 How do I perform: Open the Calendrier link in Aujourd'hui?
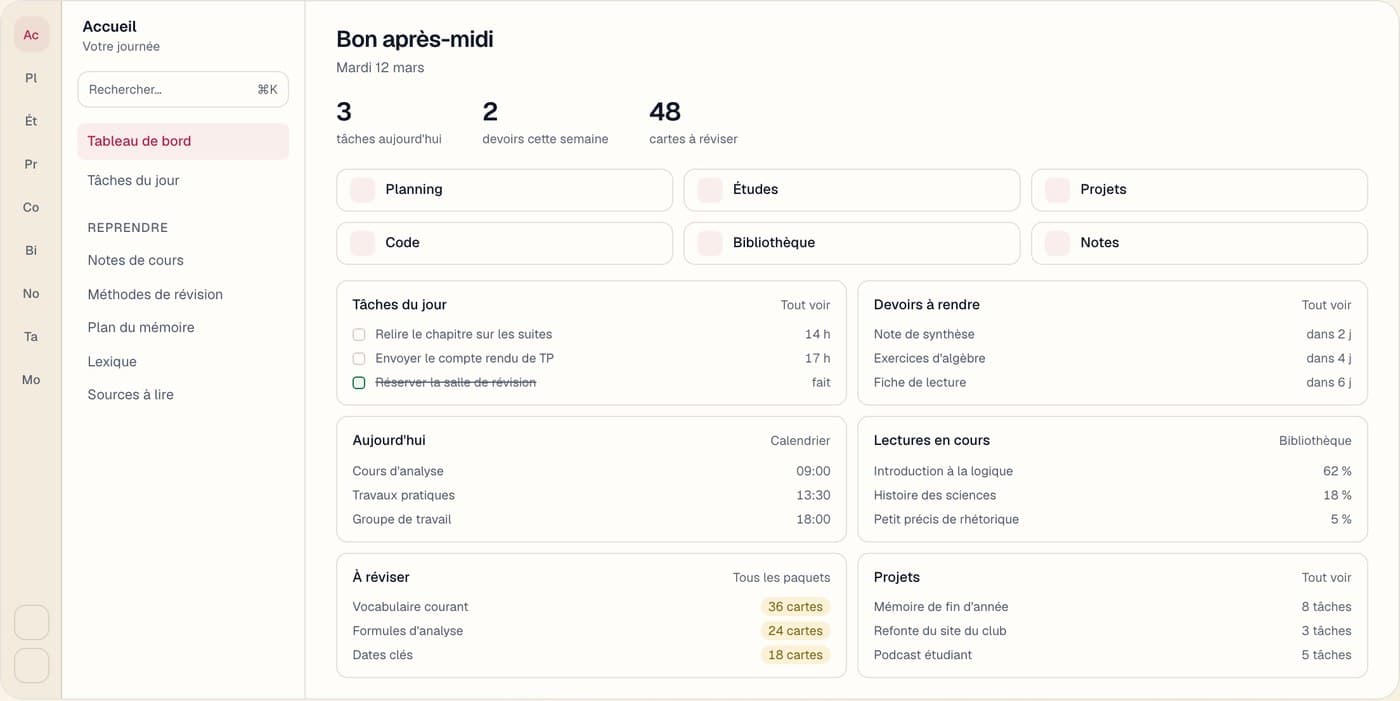click(x=800, y=441)
